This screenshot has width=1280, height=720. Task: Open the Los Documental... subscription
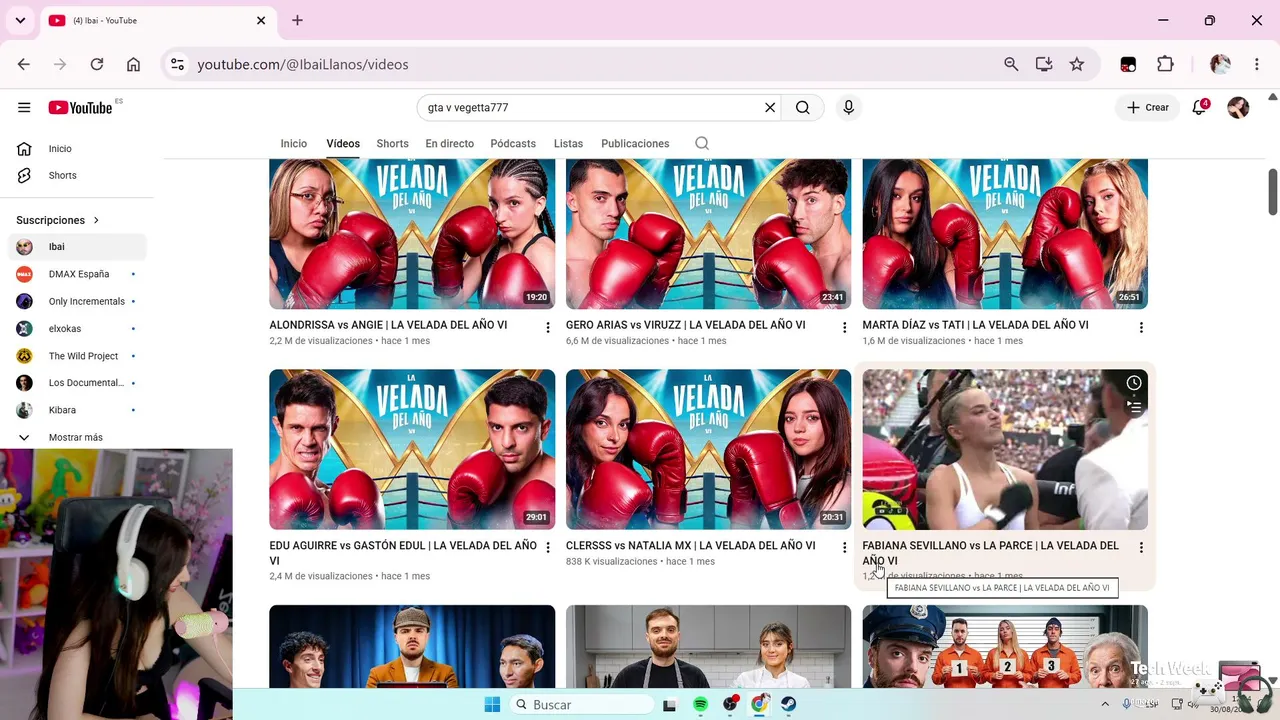click(78, 383)
